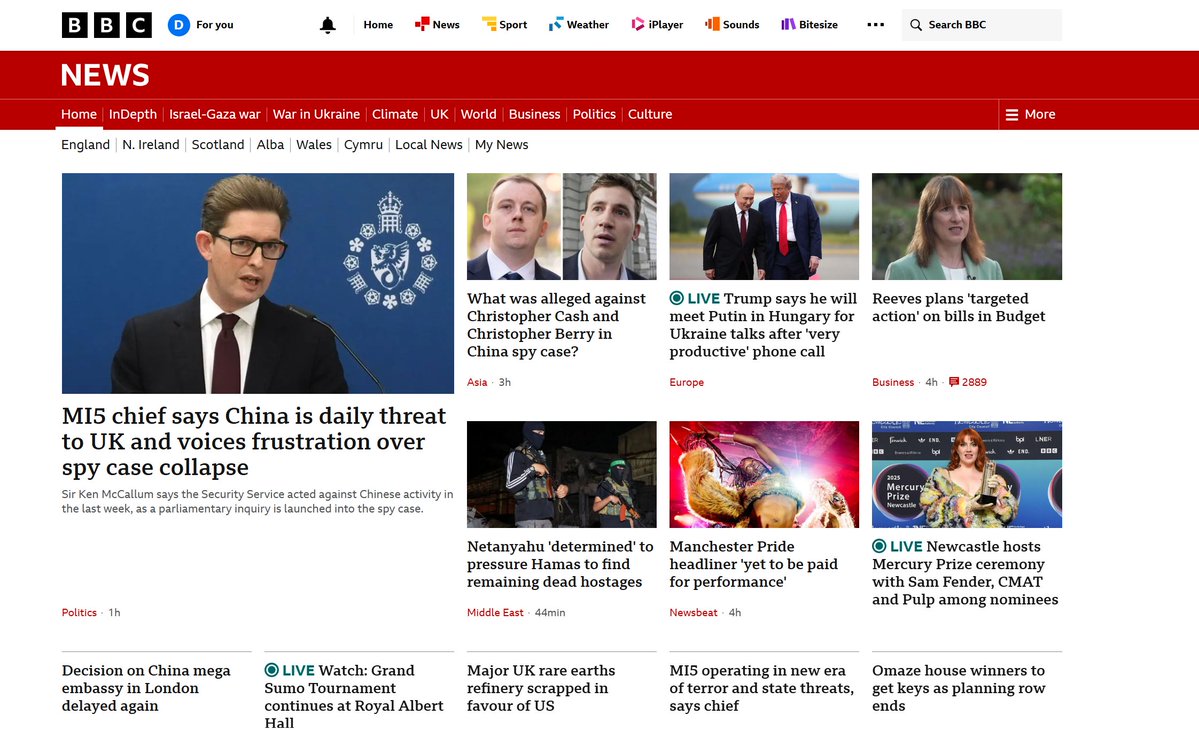Click the Asia tag under the spy case story
Screen dimensions: 1199x730
coord(477,382)
